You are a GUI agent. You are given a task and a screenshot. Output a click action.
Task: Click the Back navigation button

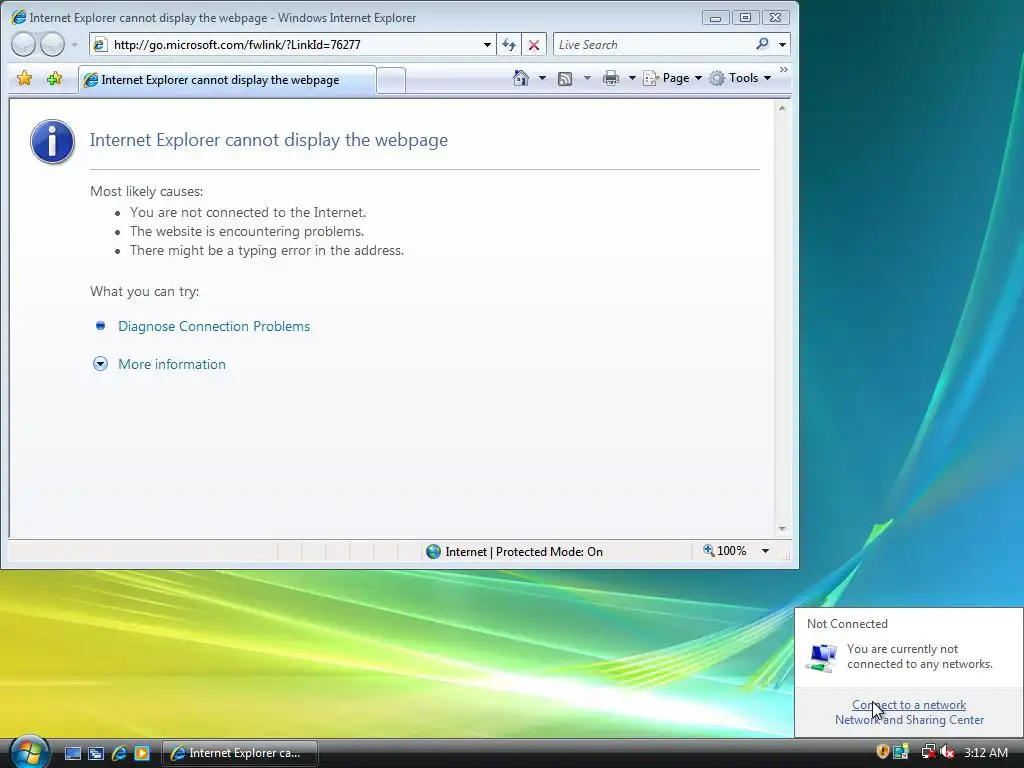[24, 44]
